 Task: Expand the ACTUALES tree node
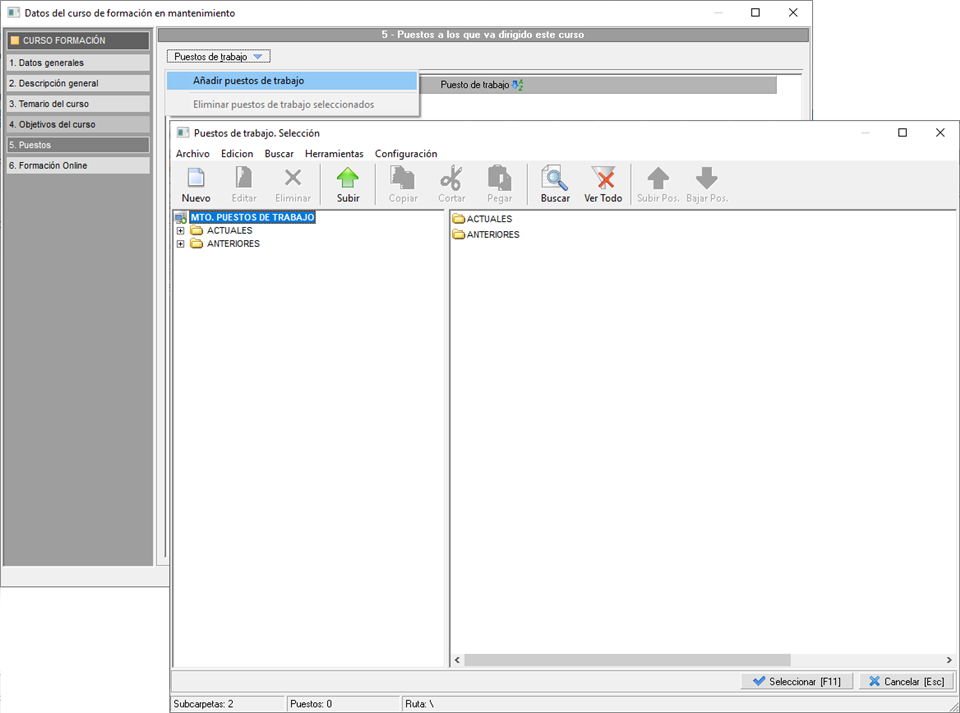coord(181,231)
